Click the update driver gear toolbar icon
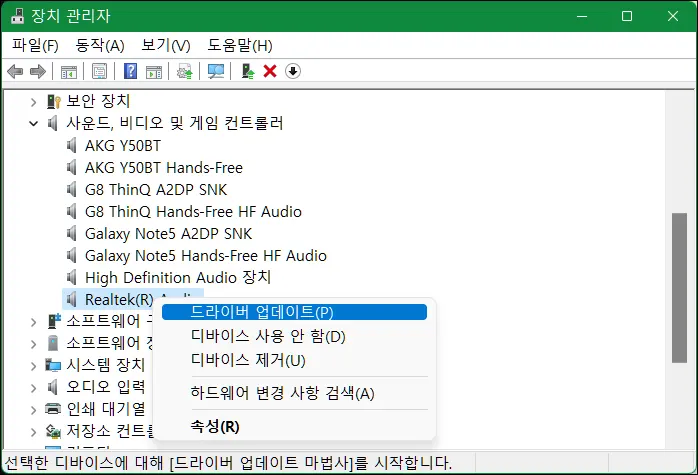Viewport: 698px width, 475px height. (x=185, y=71)
